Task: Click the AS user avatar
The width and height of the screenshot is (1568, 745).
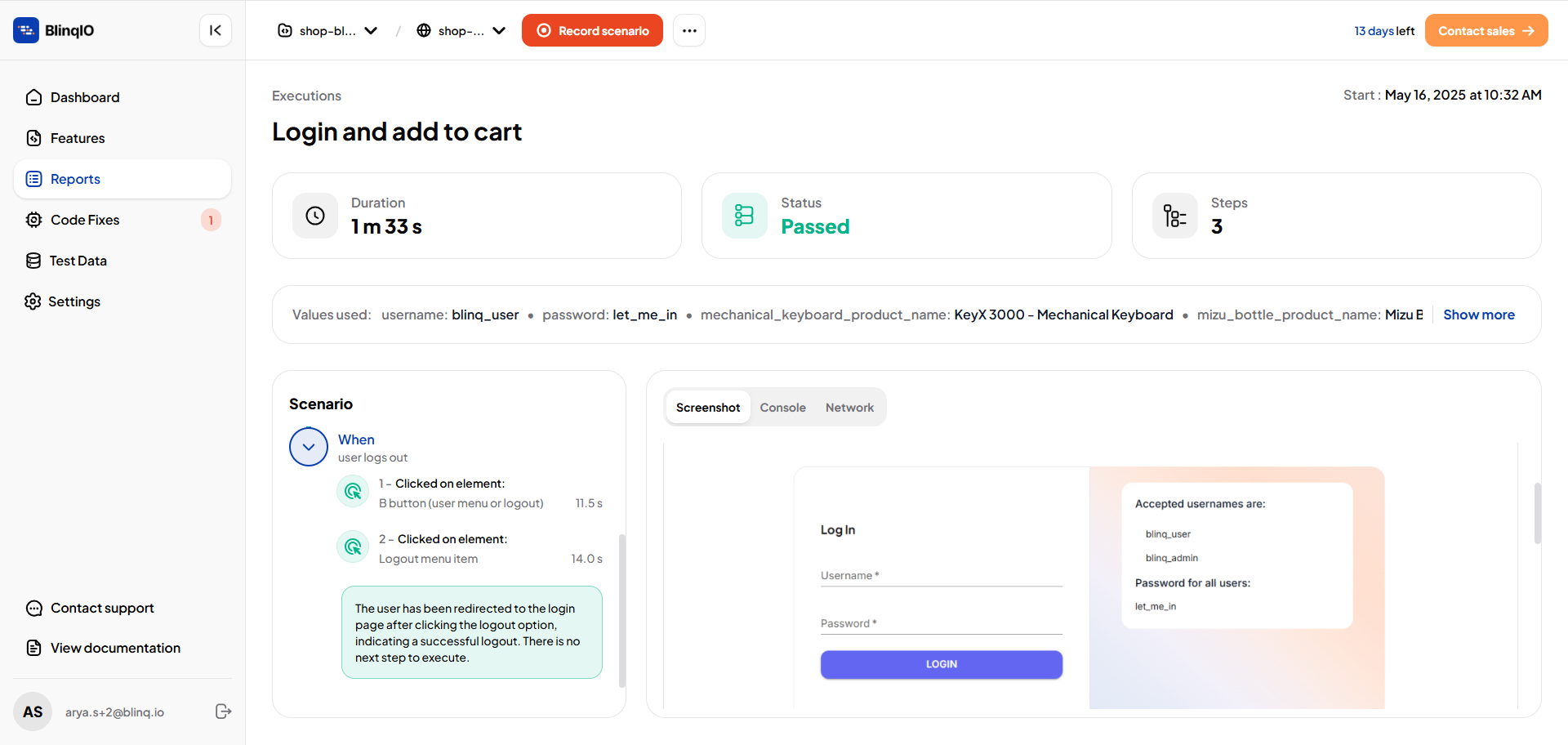Action: pyautogui.click(x=33, y=712)
